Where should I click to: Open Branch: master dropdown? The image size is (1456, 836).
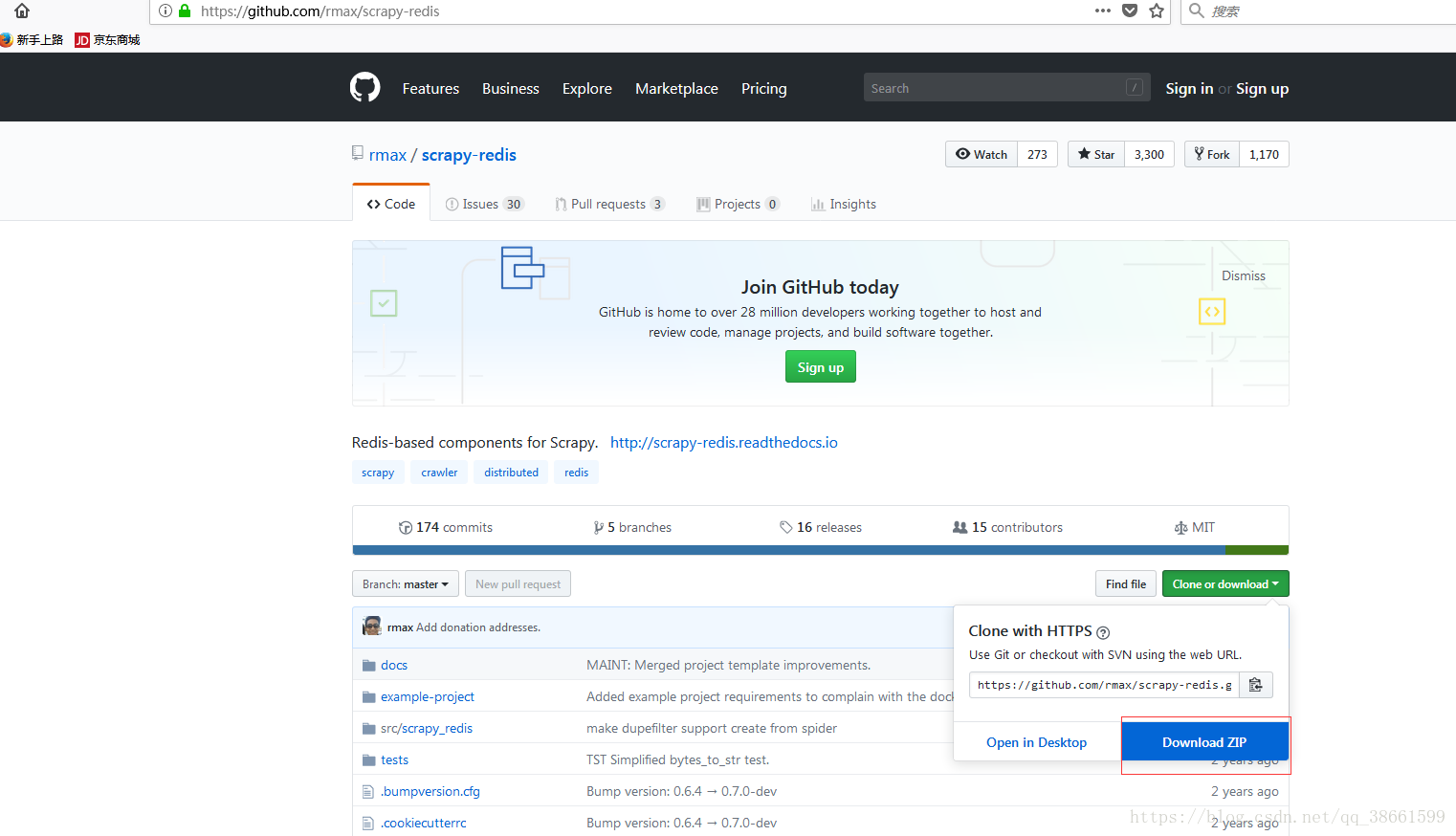406,583
